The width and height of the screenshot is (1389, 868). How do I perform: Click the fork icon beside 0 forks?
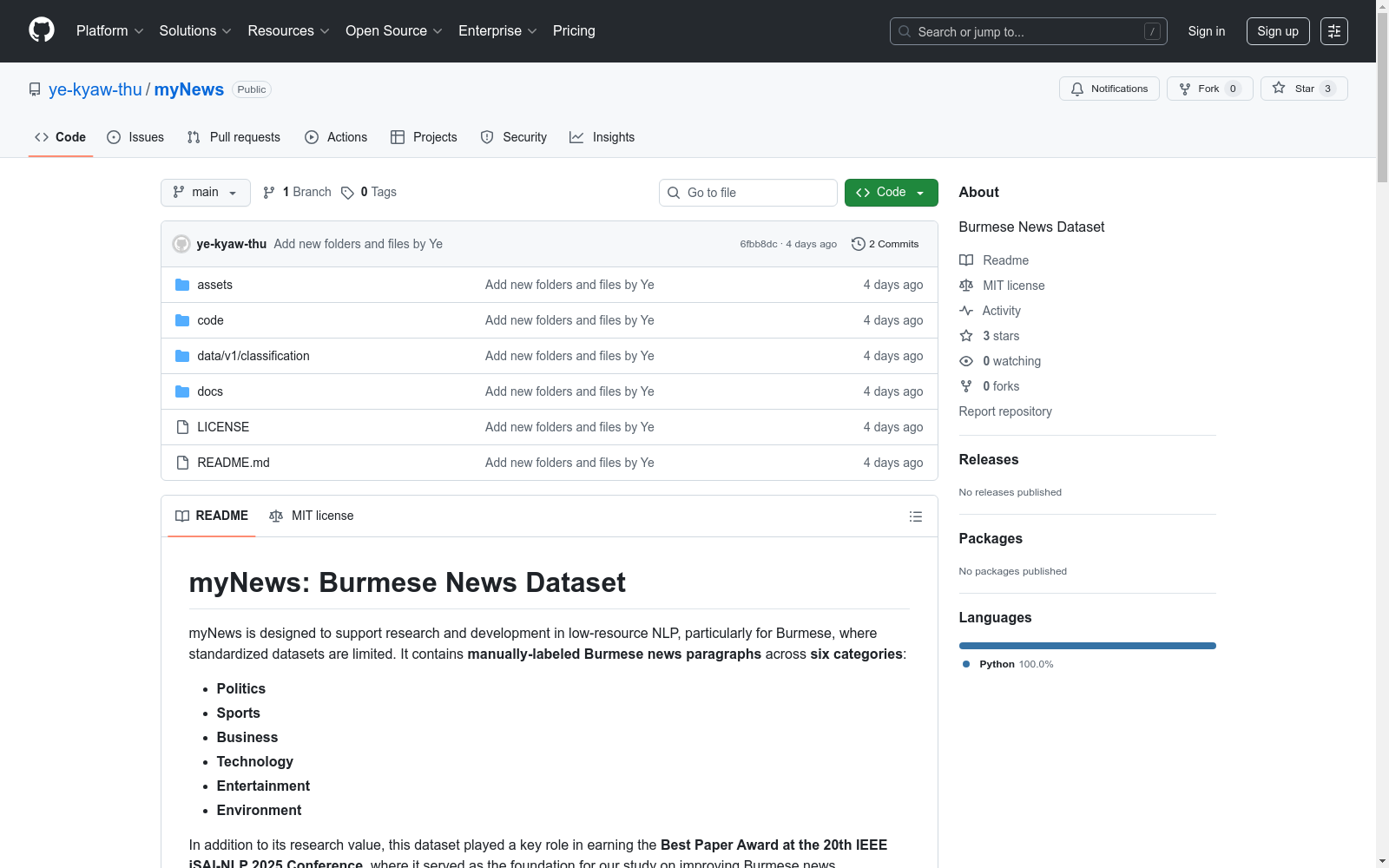point(966,386)
